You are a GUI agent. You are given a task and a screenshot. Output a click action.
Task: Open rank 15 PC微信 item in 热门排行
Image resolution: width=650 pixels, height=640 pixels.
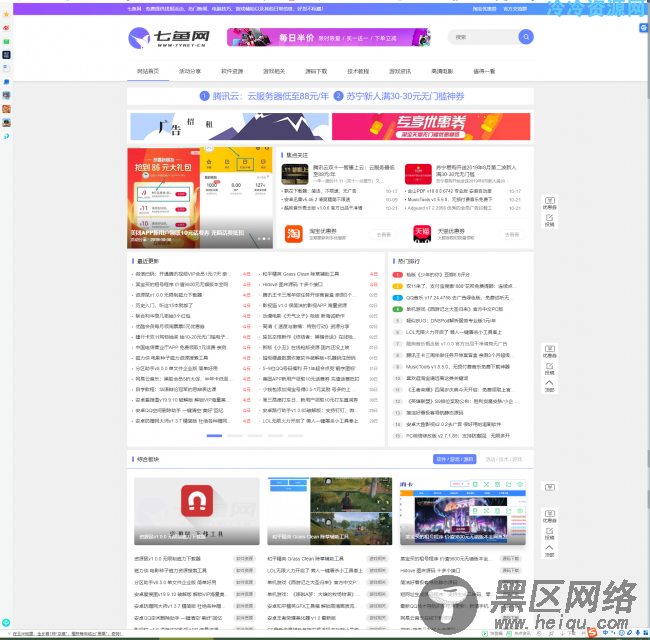tap(458, 436)
